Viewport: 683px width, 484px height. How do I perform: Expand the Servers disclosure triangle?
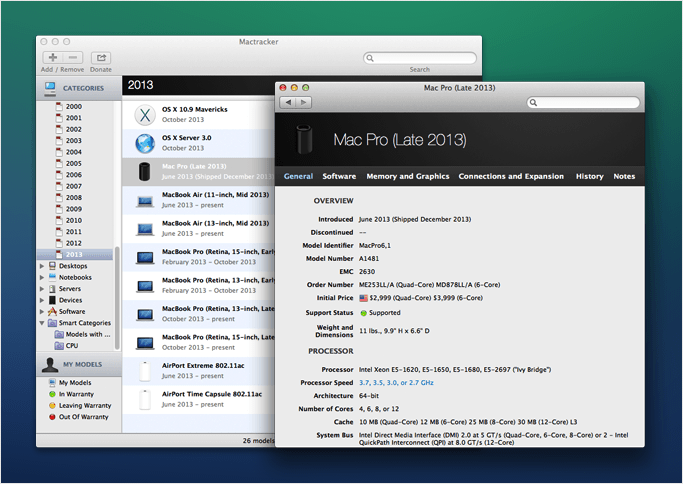click(x=42, y=288)
